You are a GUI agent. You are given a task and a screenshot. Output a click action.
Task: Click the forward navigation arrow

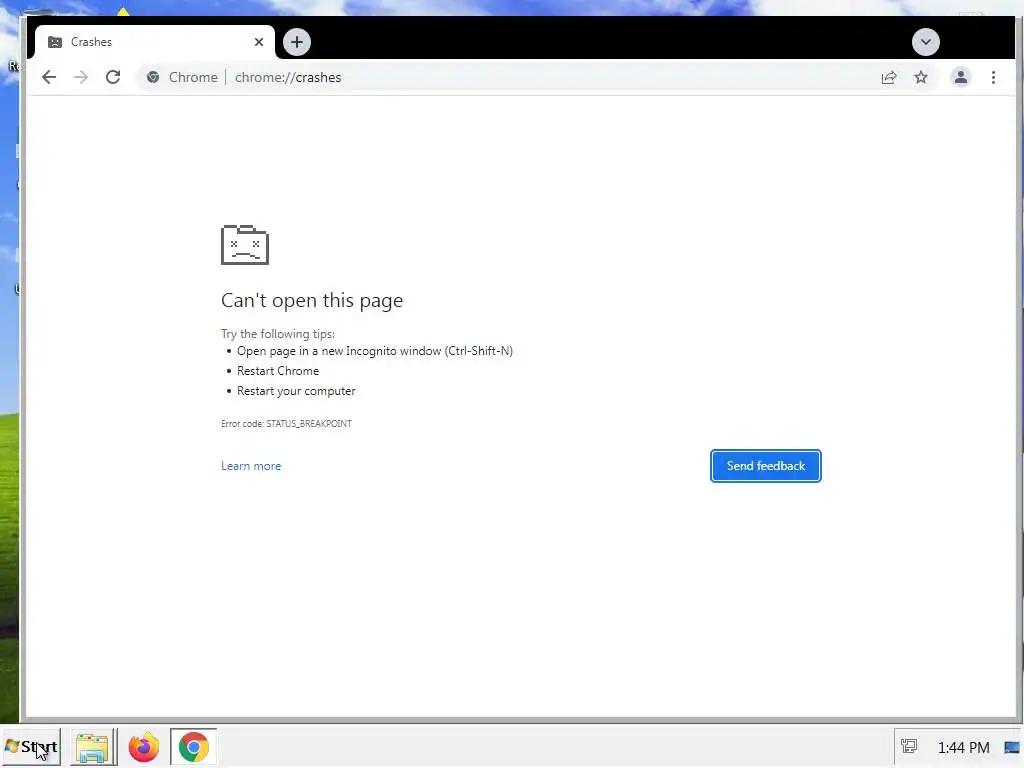81,78
